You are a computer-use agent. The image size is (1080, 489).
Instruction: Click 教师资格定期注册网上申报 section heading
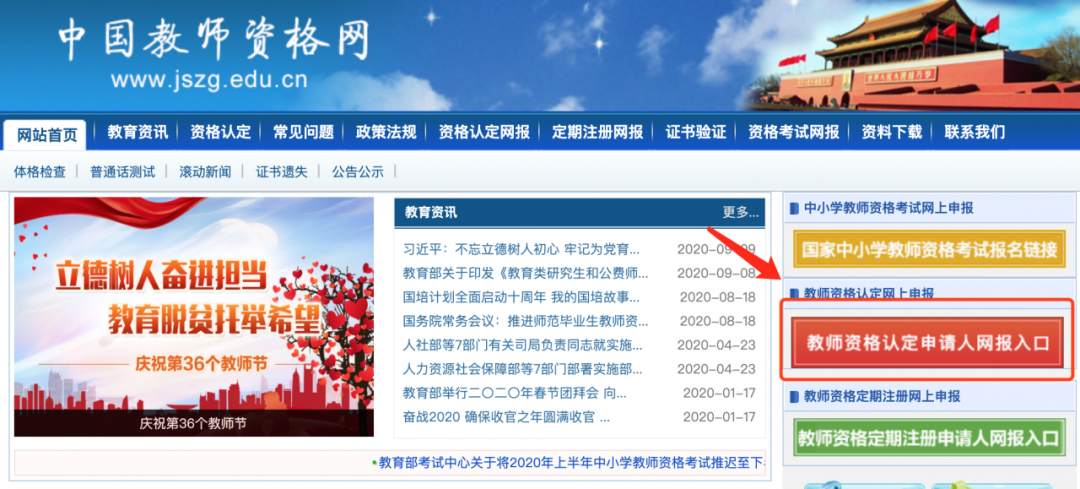pyautogui.click(x=882, y=397)
